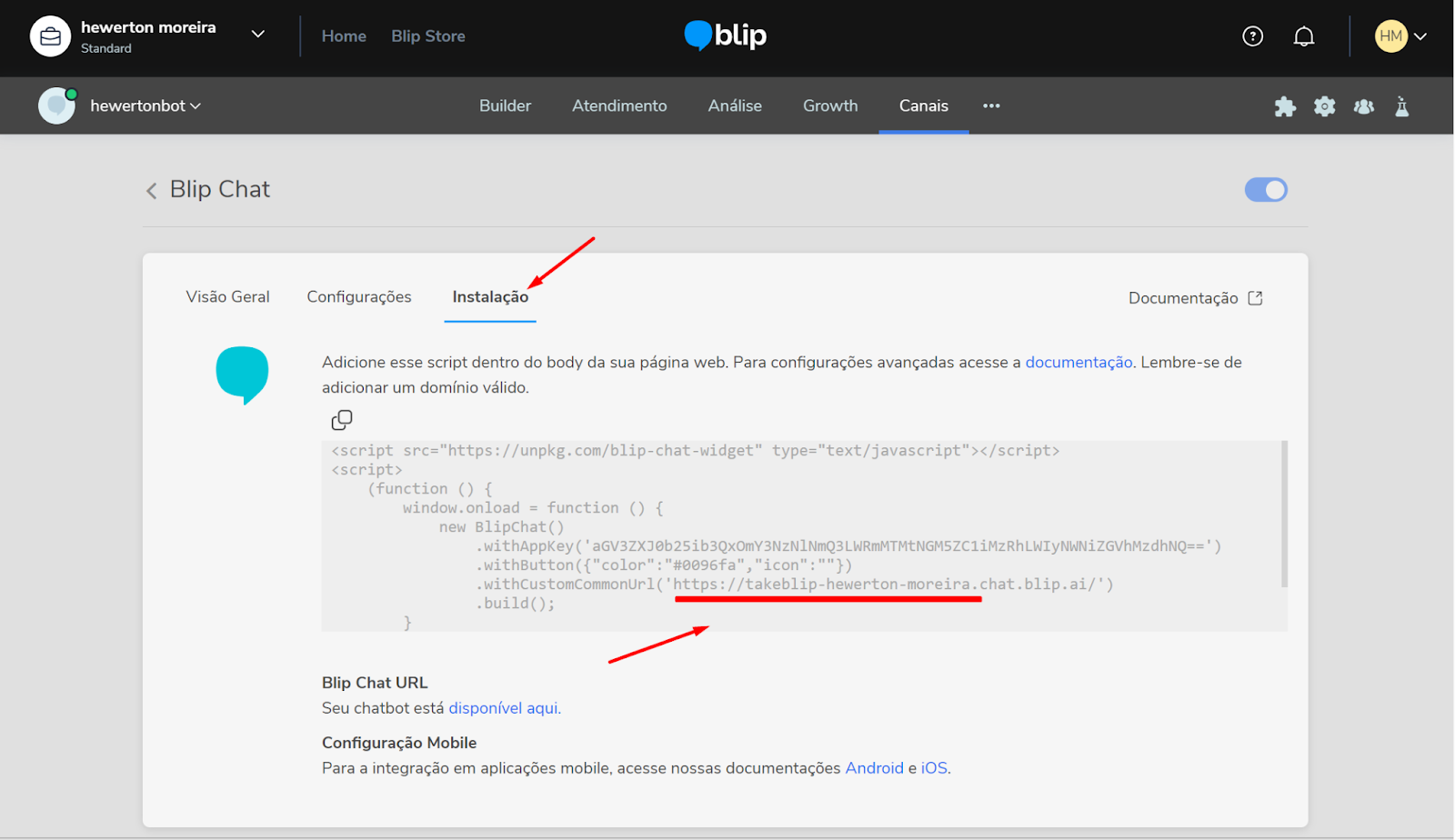This screenshot has height=840, width=1455.
Task: Click the code block scrollbar
Action: click(x=1283, y=514)
